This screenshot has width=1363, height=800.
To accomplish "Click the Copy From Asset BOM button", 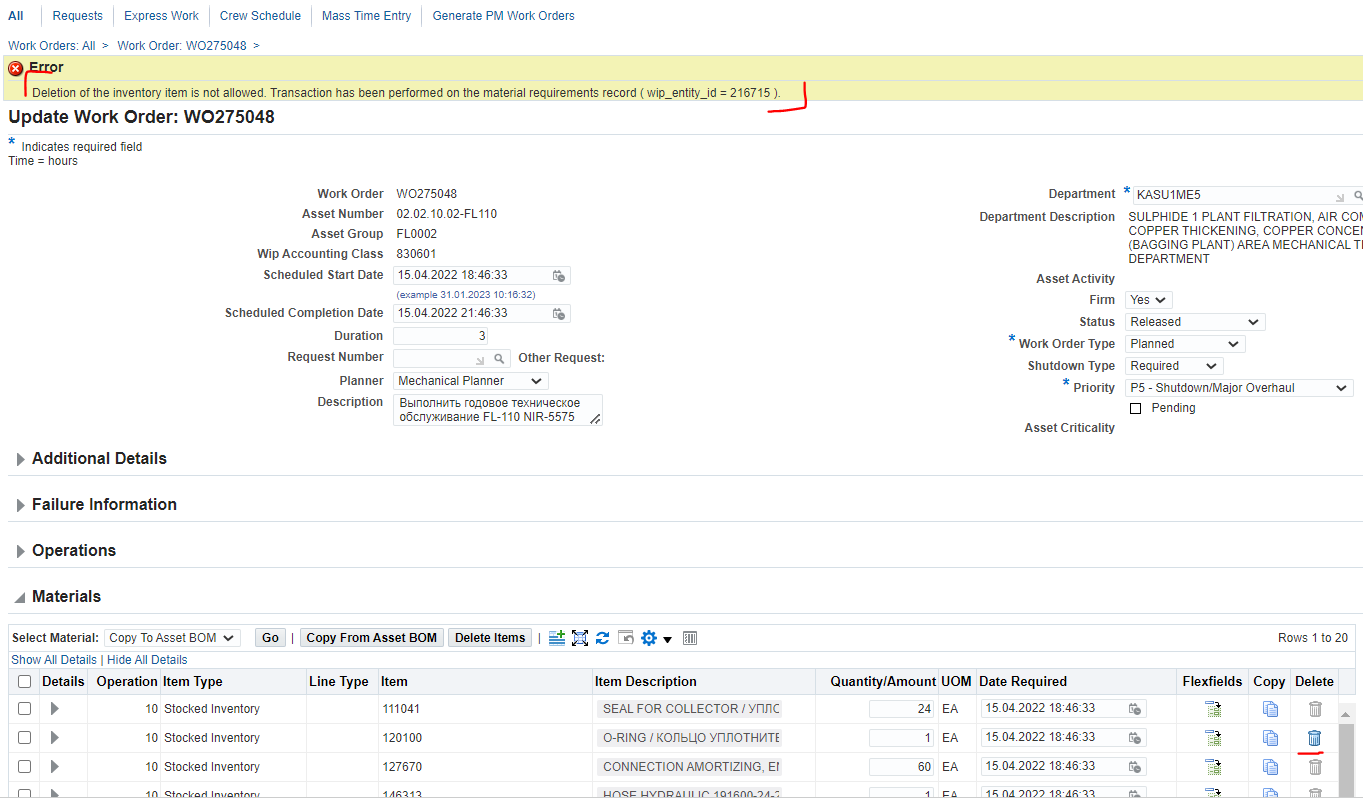I will (x=371, y=637).
